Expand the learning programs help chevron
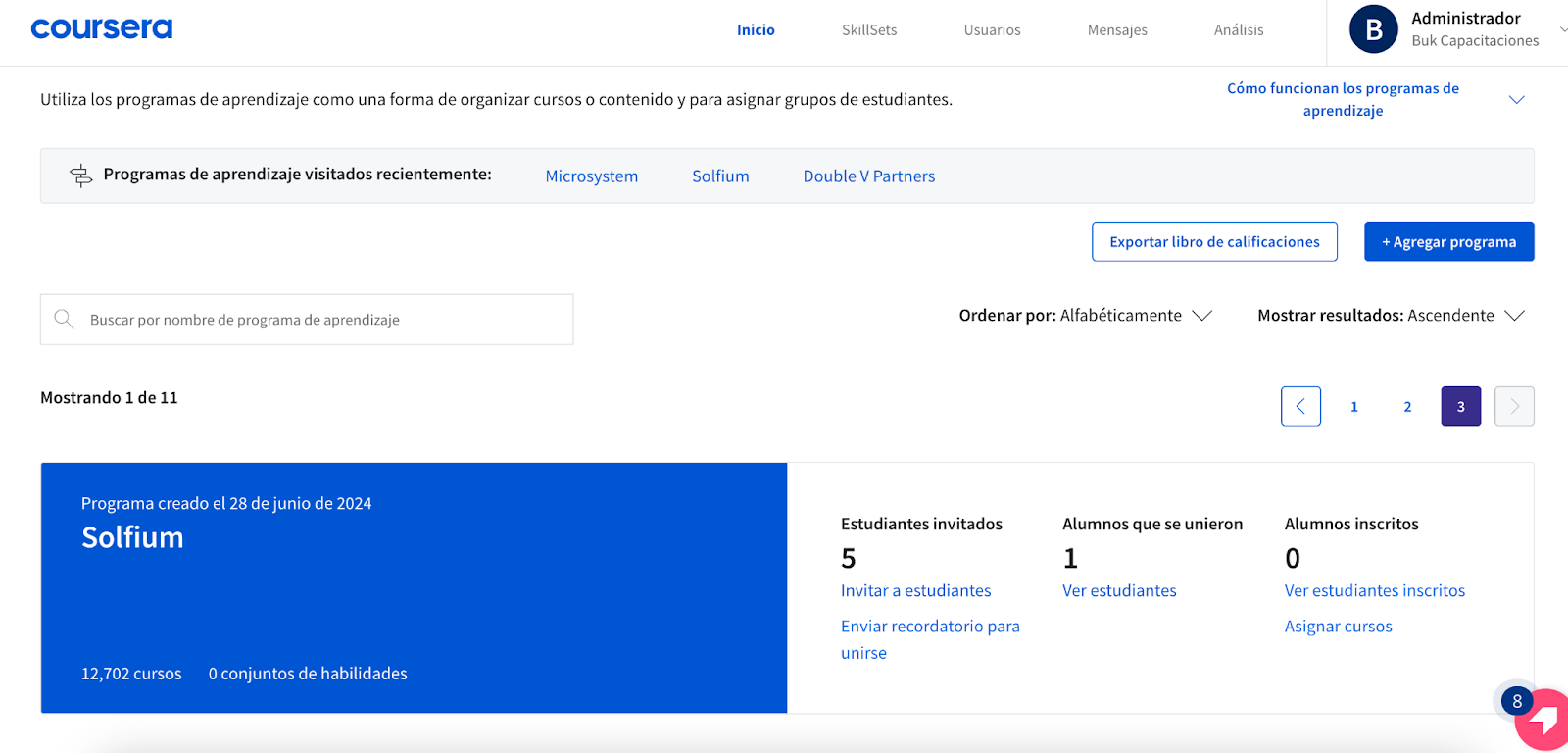The width and height of the screenshot is (1568, 753). point(1516,100)
